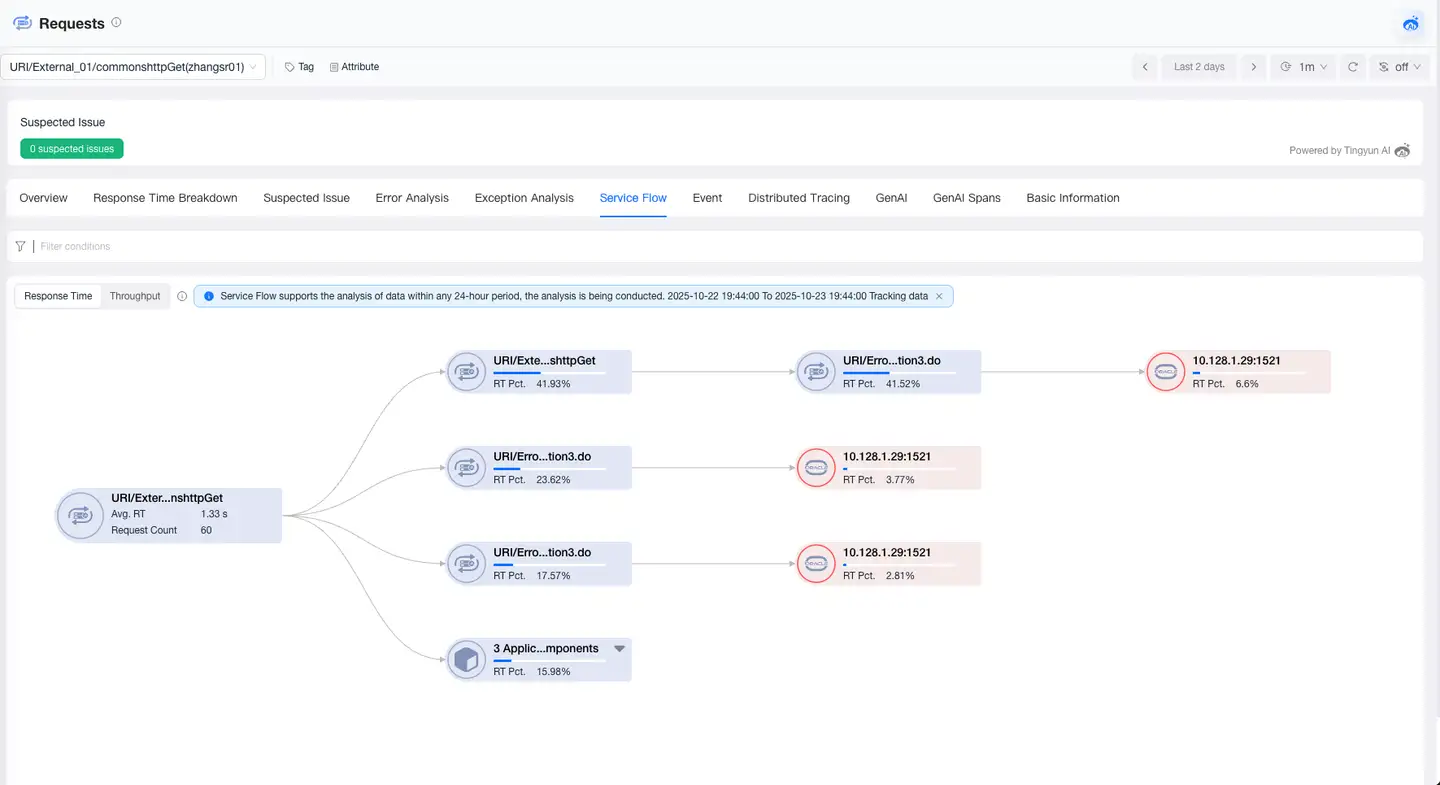This screenshot has height=785, width=1440.
Task: Expand the 3 Application Components node
Action: pyautogui.click(x=619, y=647)
